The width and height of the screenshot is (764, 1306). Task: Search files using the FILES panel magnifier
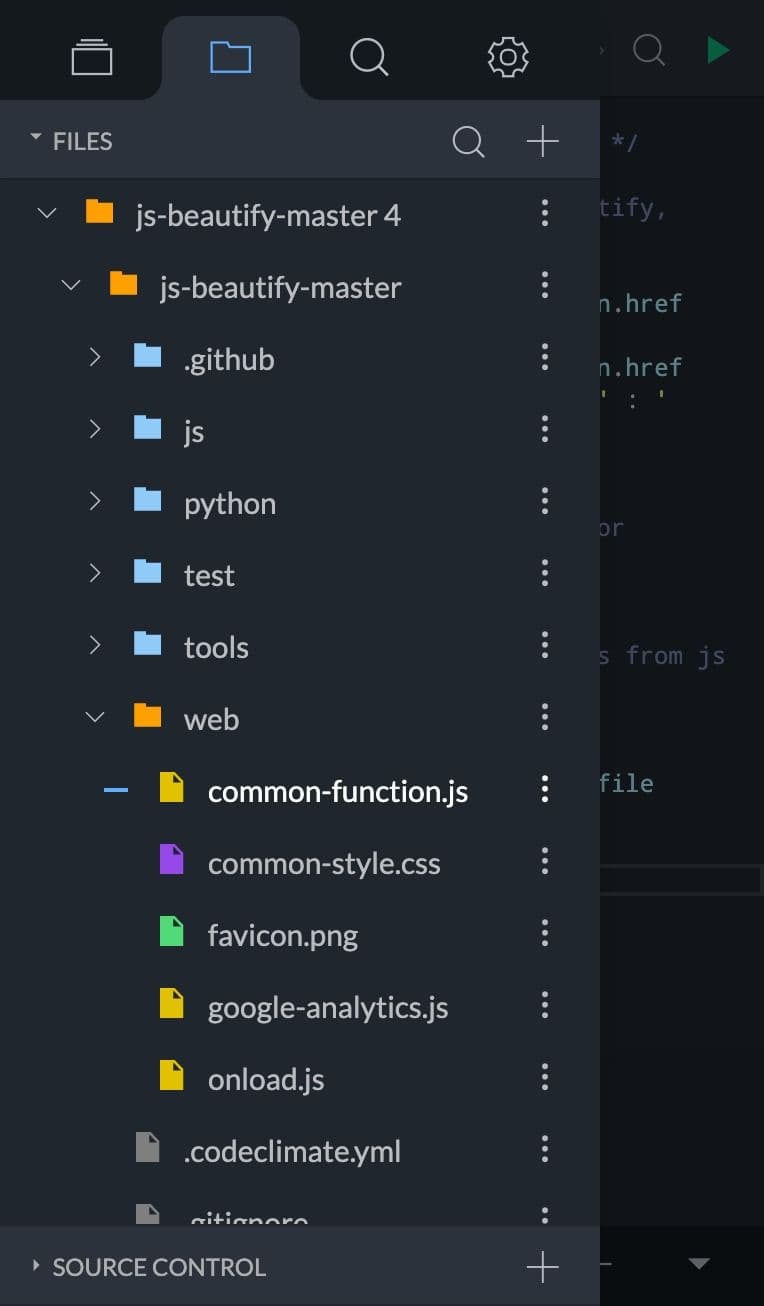(468, 141)
